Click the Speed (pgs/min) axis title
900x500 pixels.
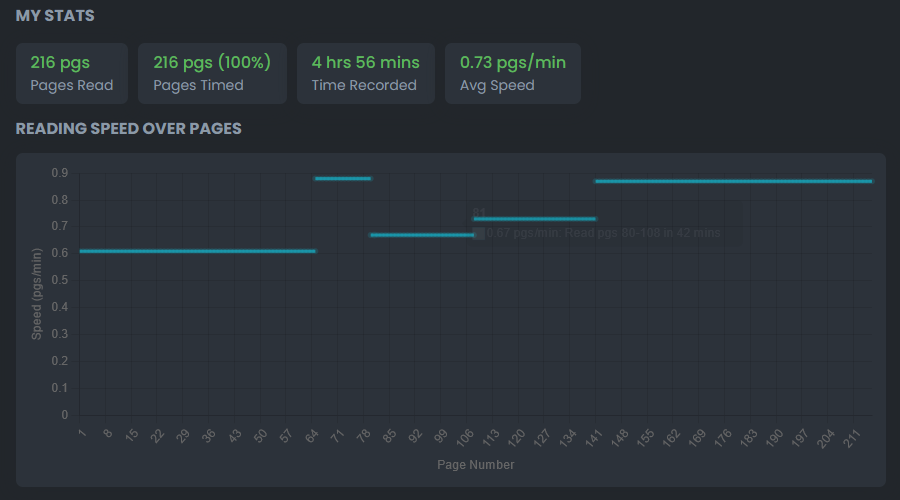(x=37, y=294)
